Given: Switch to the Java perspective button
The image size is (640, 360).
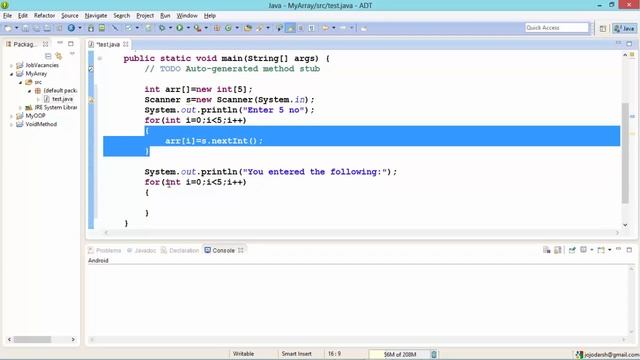Looking at the screenshot, I should pyautogui.click(x=624, y=29).
